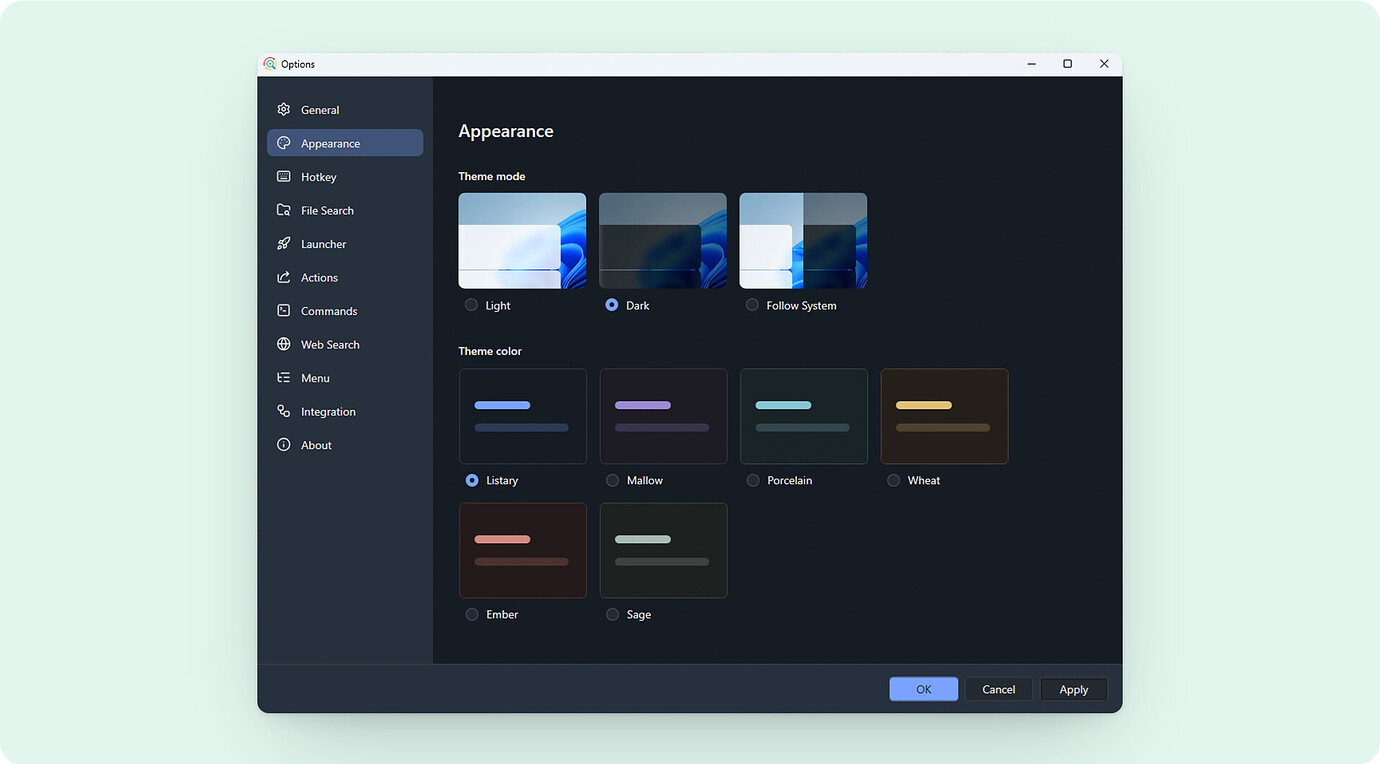Click the Appearance palette icon
Viewport: 1380px width, 764px height.
[284, 143]
